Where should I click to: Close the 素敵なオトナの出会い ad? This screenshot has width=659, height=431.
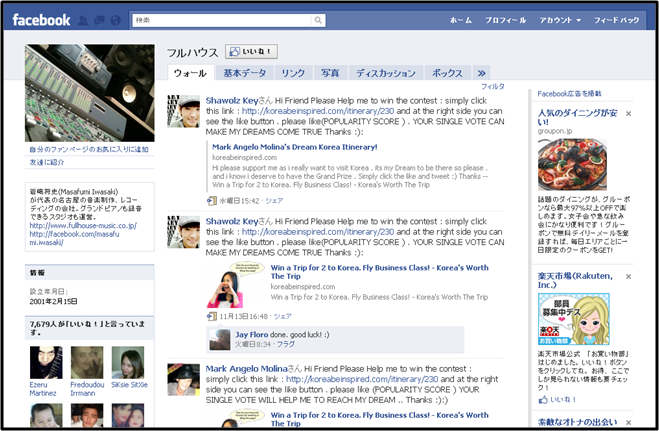628,422
